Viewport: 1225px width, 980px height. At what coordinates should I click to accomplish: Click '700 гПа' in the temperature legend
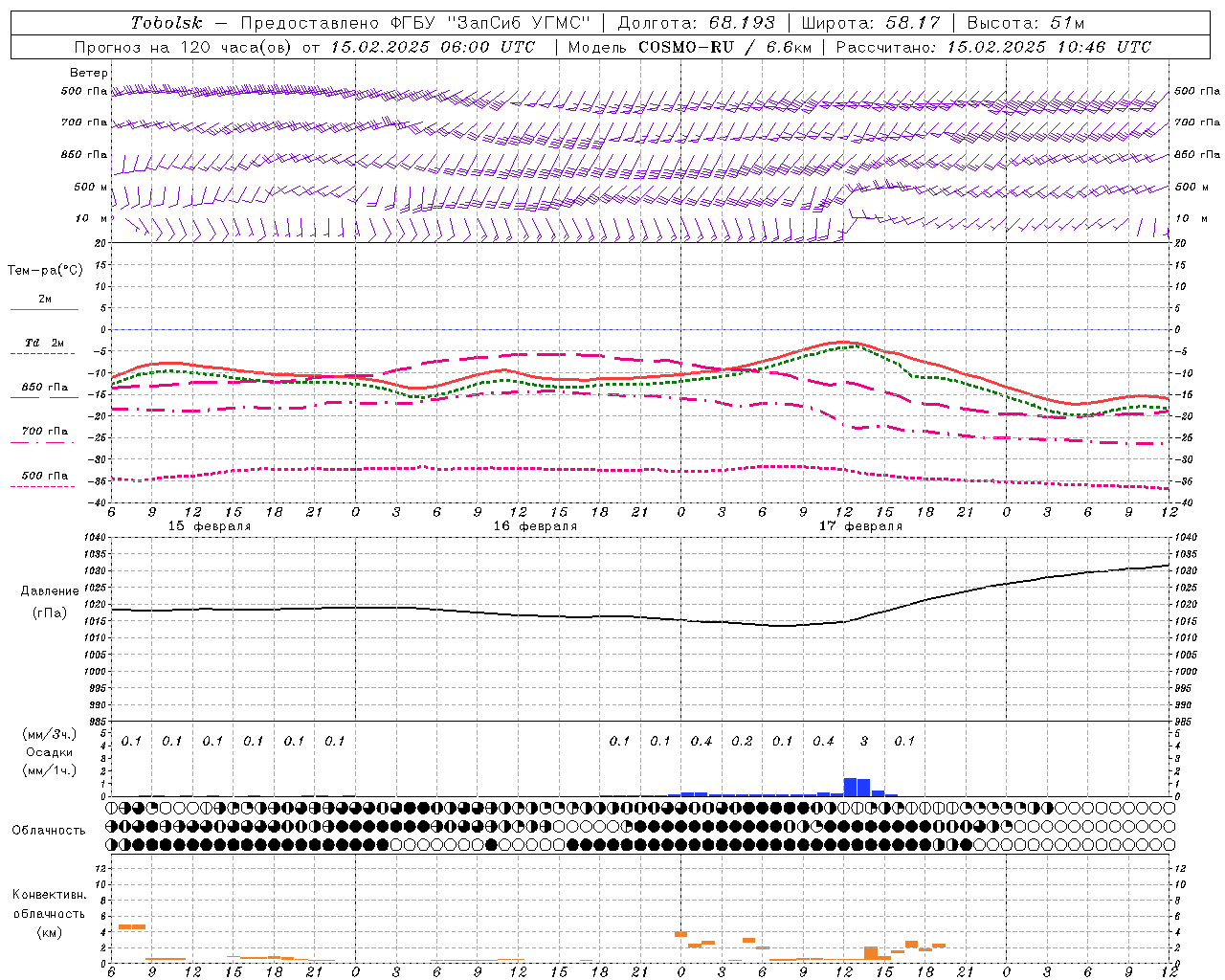45,431
